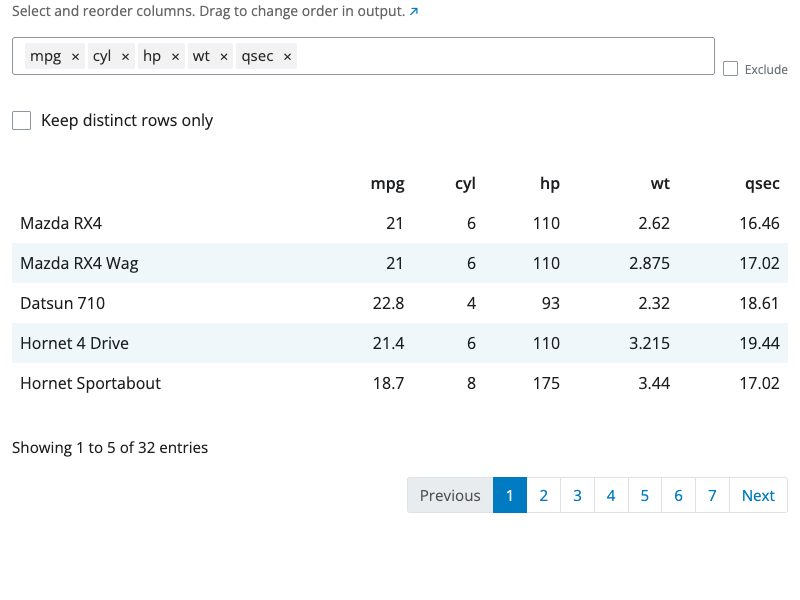Screen dimensions: 800x600
Task: Select page 1 in the pager
Action: 510,495
